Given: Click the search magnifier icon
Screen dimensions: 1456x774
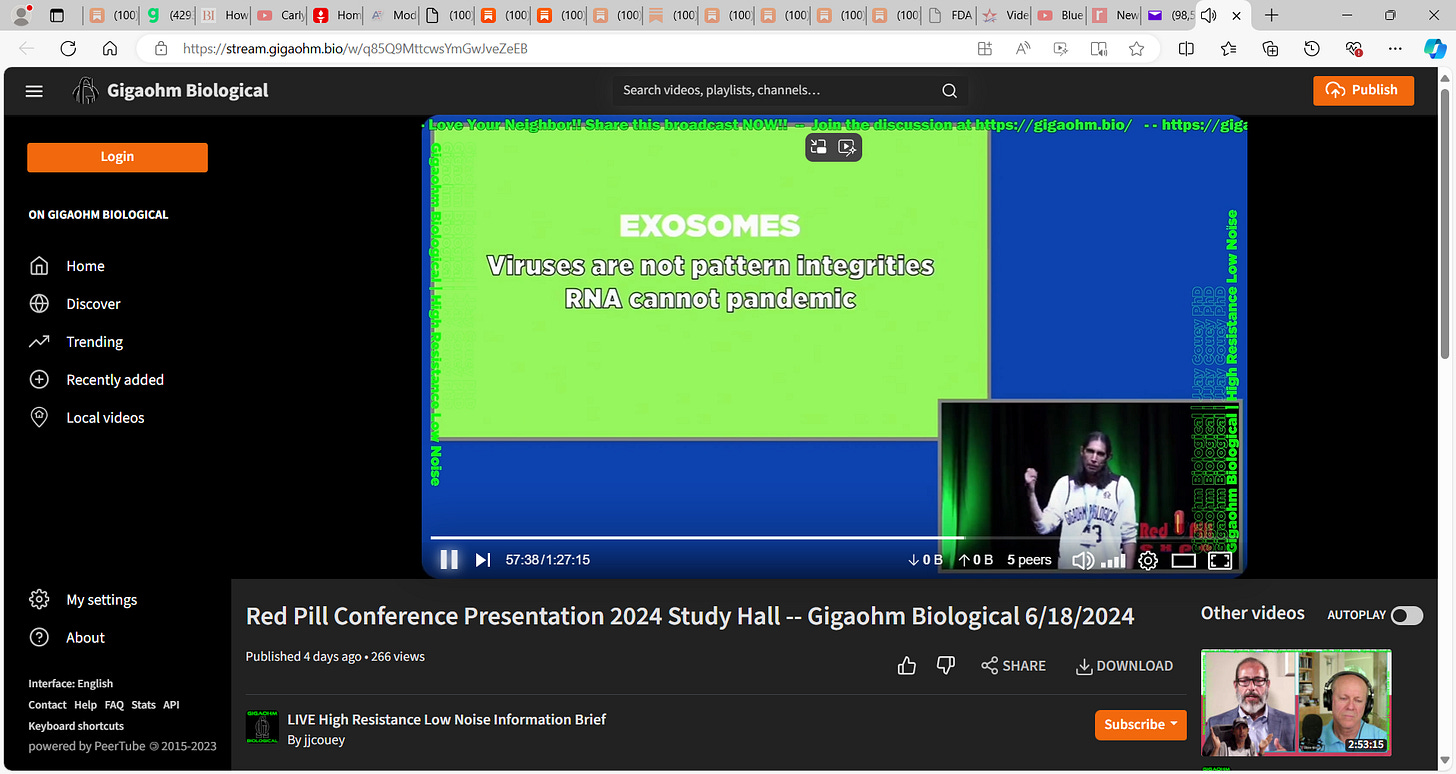Looking at the screenshot, I should pyautogui.click(x=949, y=90).
